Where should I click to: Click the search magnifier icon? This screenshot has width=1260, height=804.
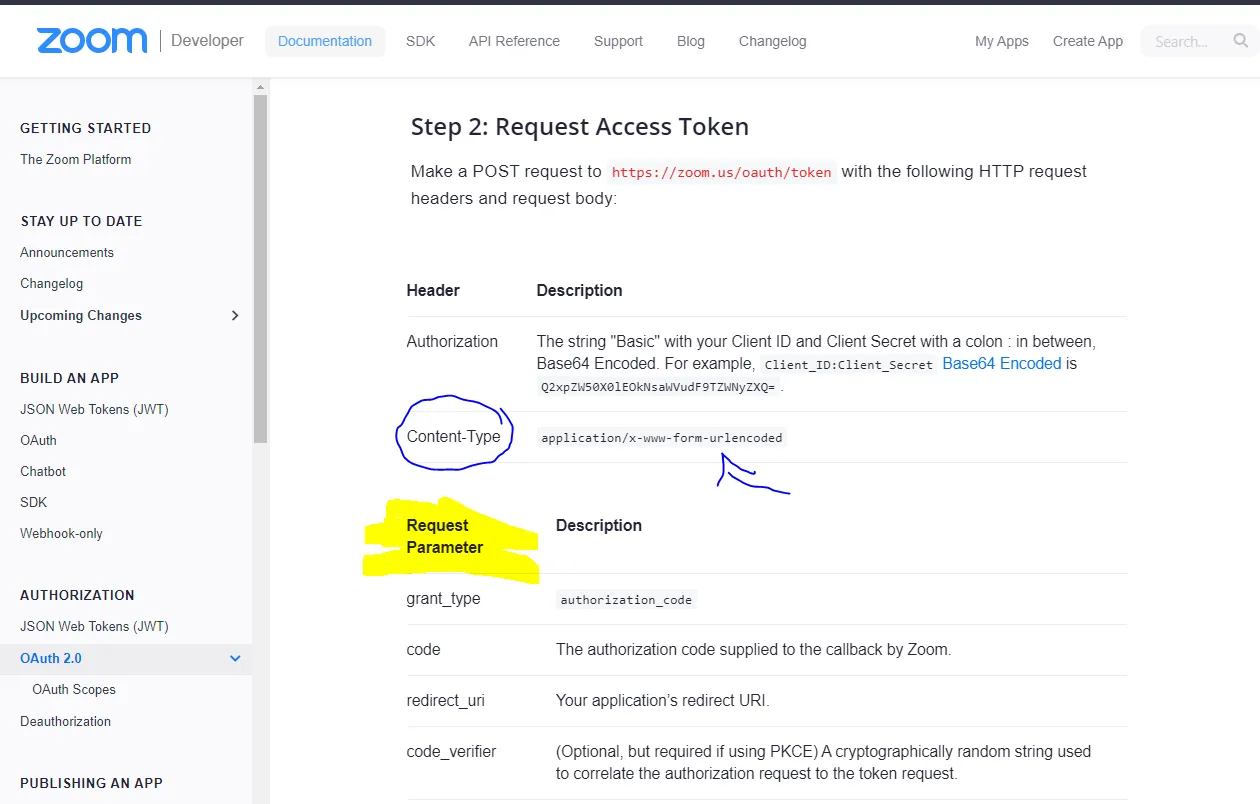(1241, 41)
